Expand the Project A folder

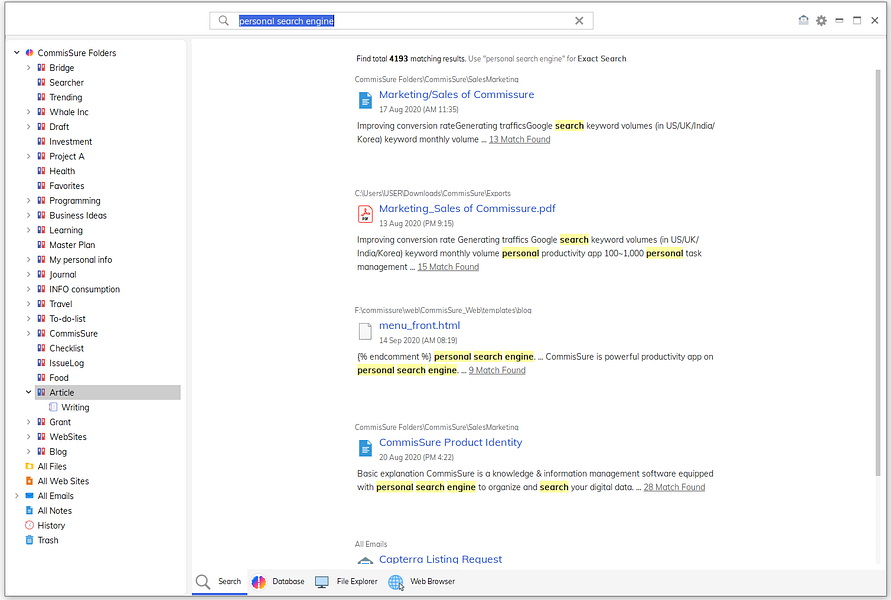point(28,156)
